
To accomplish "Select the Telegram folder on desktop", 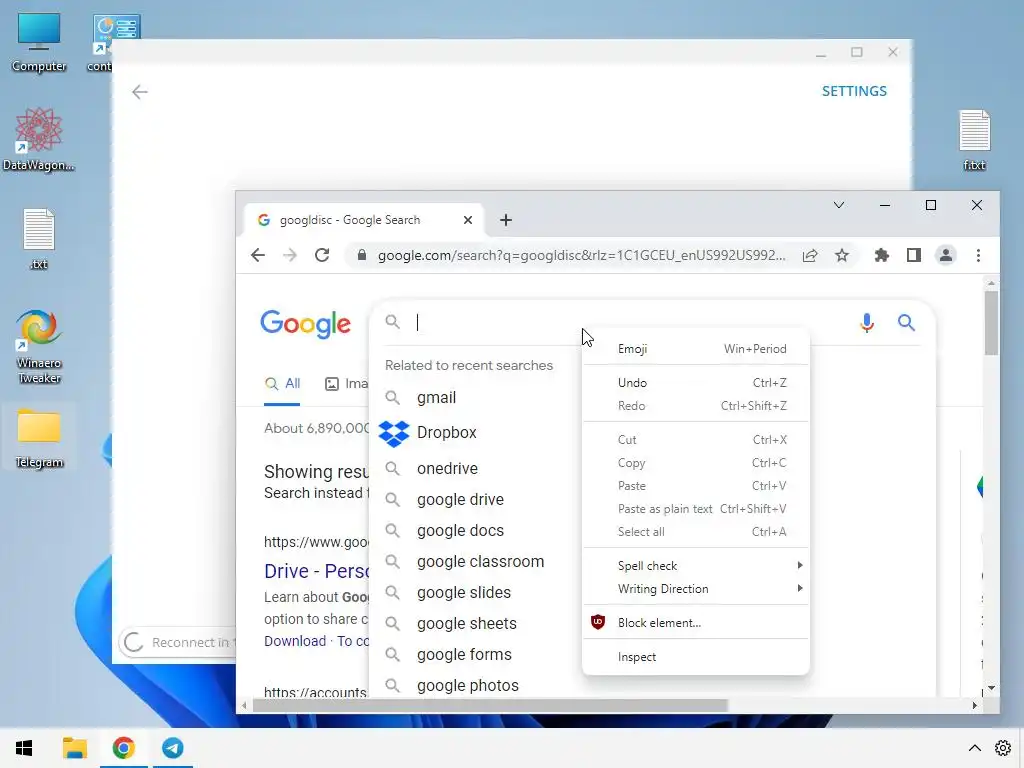I will (39, 438).
